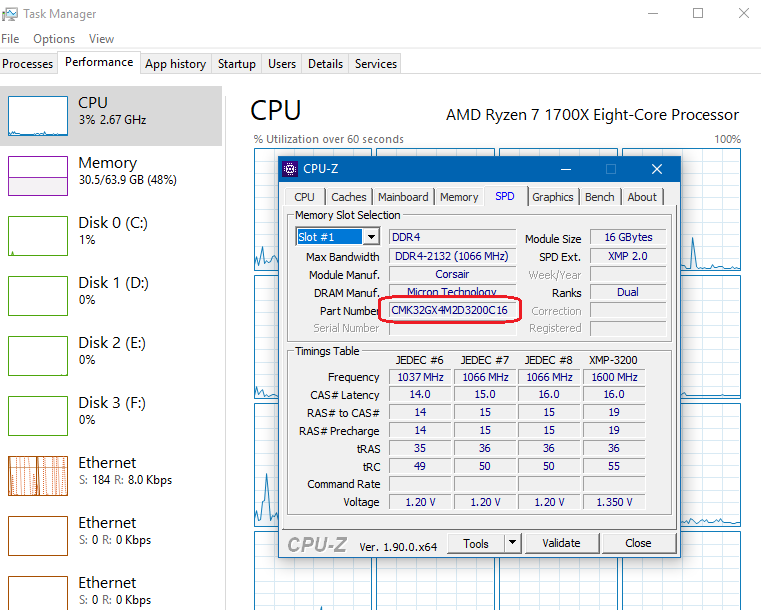Open the View menu
The height and width of the screenshot is (610, 761).
click(x=101, y=39)
